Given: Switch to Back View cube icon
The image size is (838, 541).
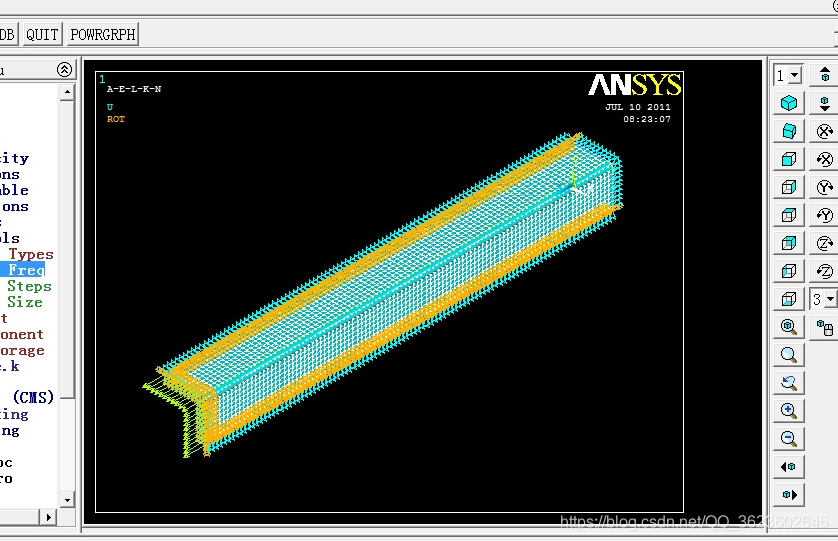Looking at the screenshot, I should [789, 243].
